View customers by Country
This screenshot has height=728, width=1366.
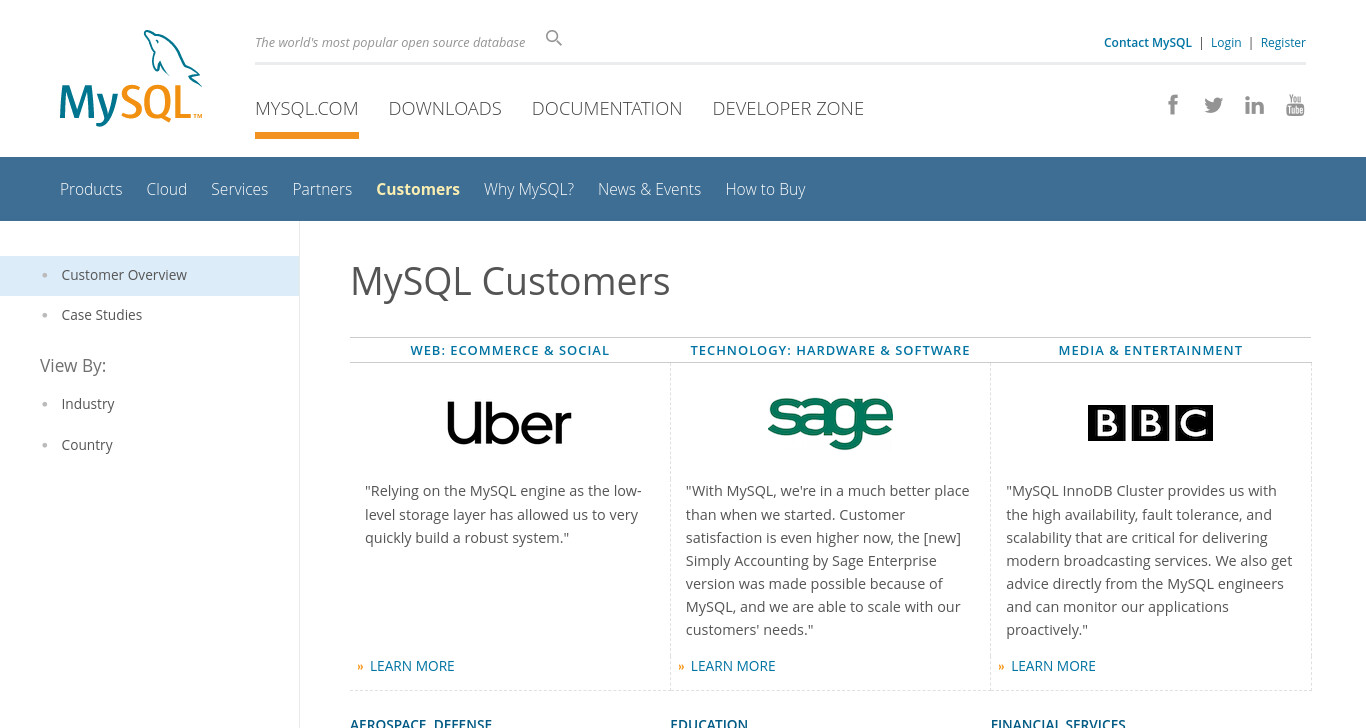coord(87,445)
